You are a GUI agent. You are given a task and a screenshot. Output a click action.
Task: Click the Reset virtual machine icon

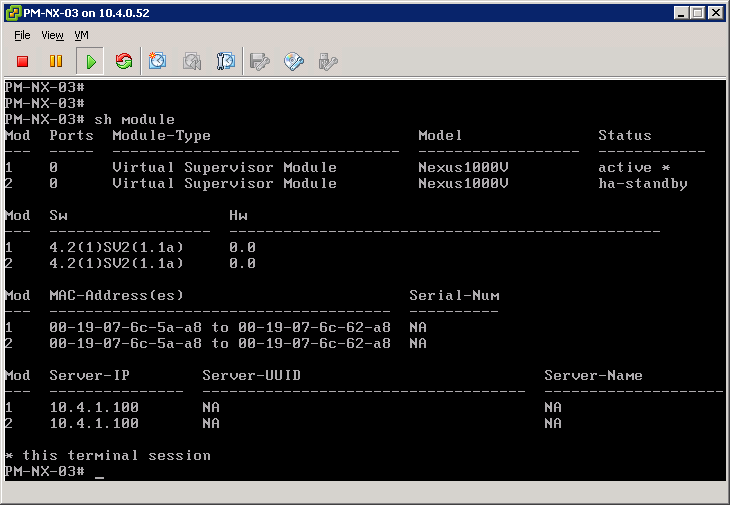[124, 61]
